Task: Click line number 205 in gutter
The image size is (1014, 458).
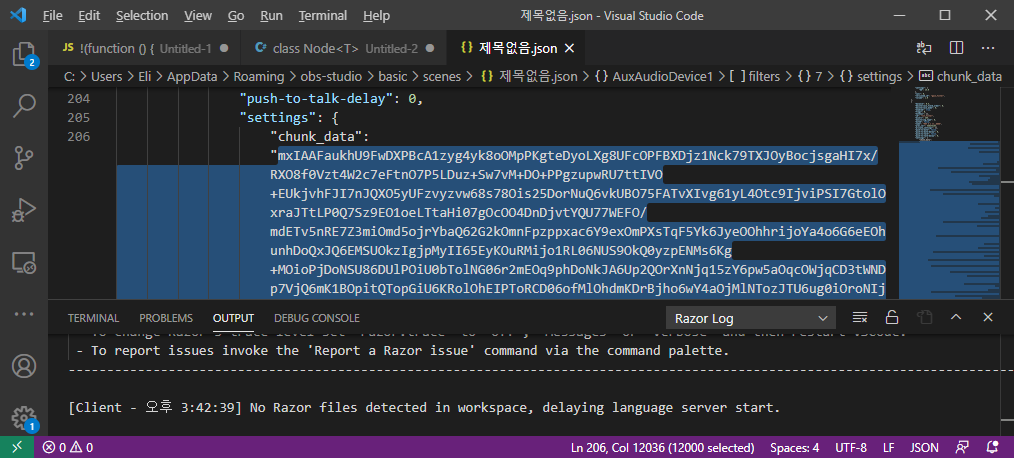Action: click(x=78, y=118)
